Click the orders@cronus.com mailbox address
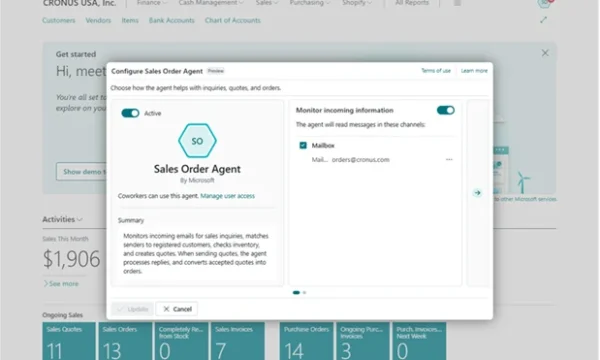The height and width of the screenshot is (360, 600). pyautogui.click(x=360, y=160)
